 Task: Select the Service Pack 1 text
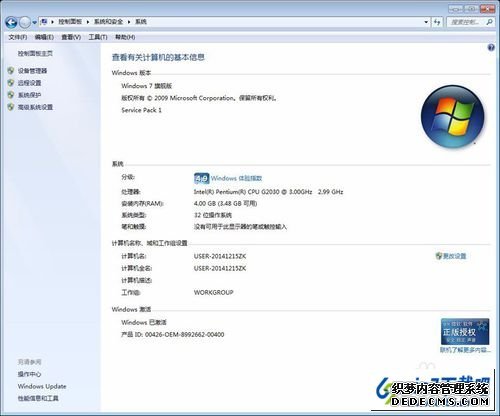141,110
